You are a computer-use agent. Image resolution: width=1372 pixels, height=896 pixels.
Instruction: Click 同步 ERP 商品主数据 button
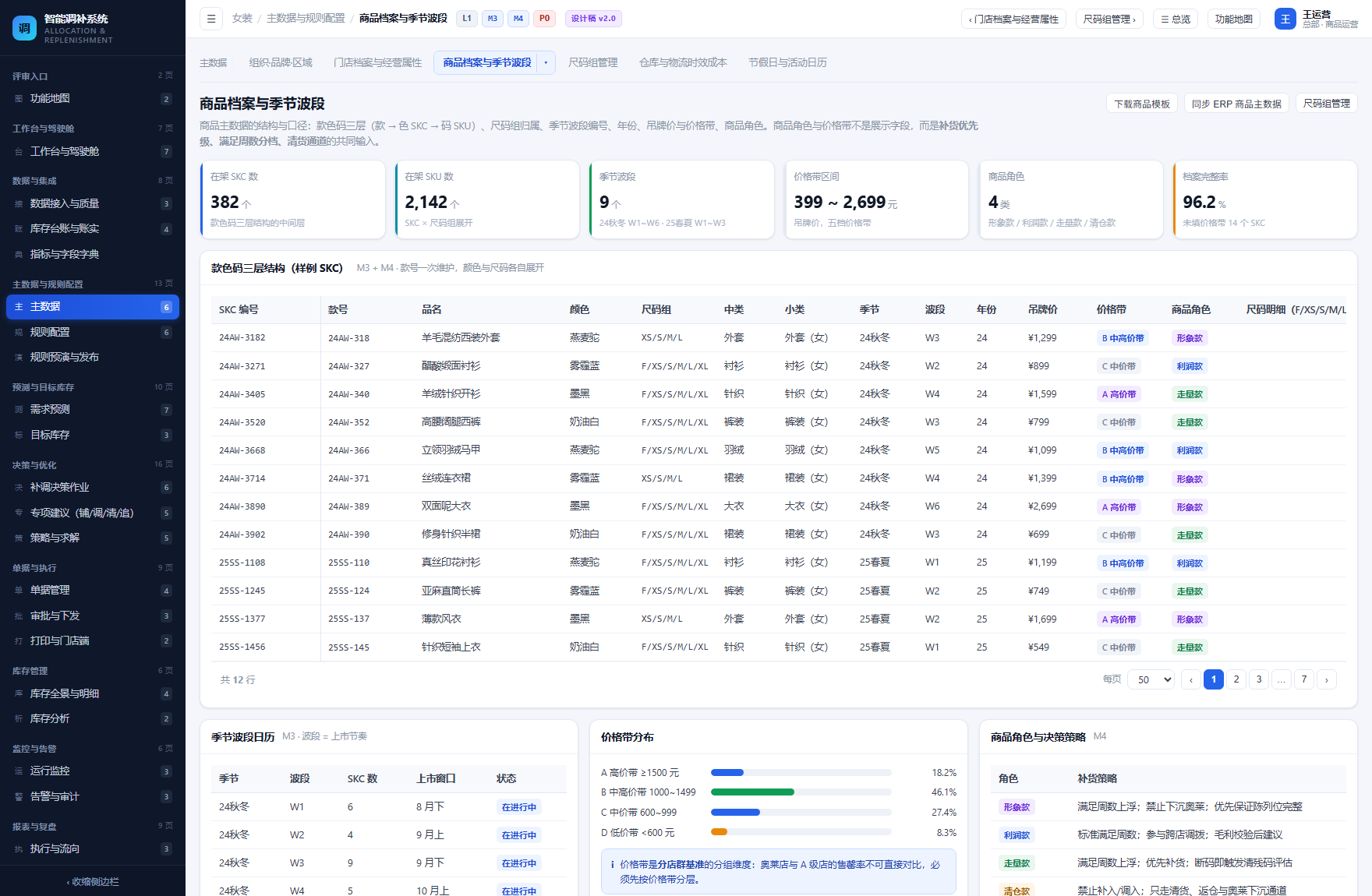[x=1236, y=104]
